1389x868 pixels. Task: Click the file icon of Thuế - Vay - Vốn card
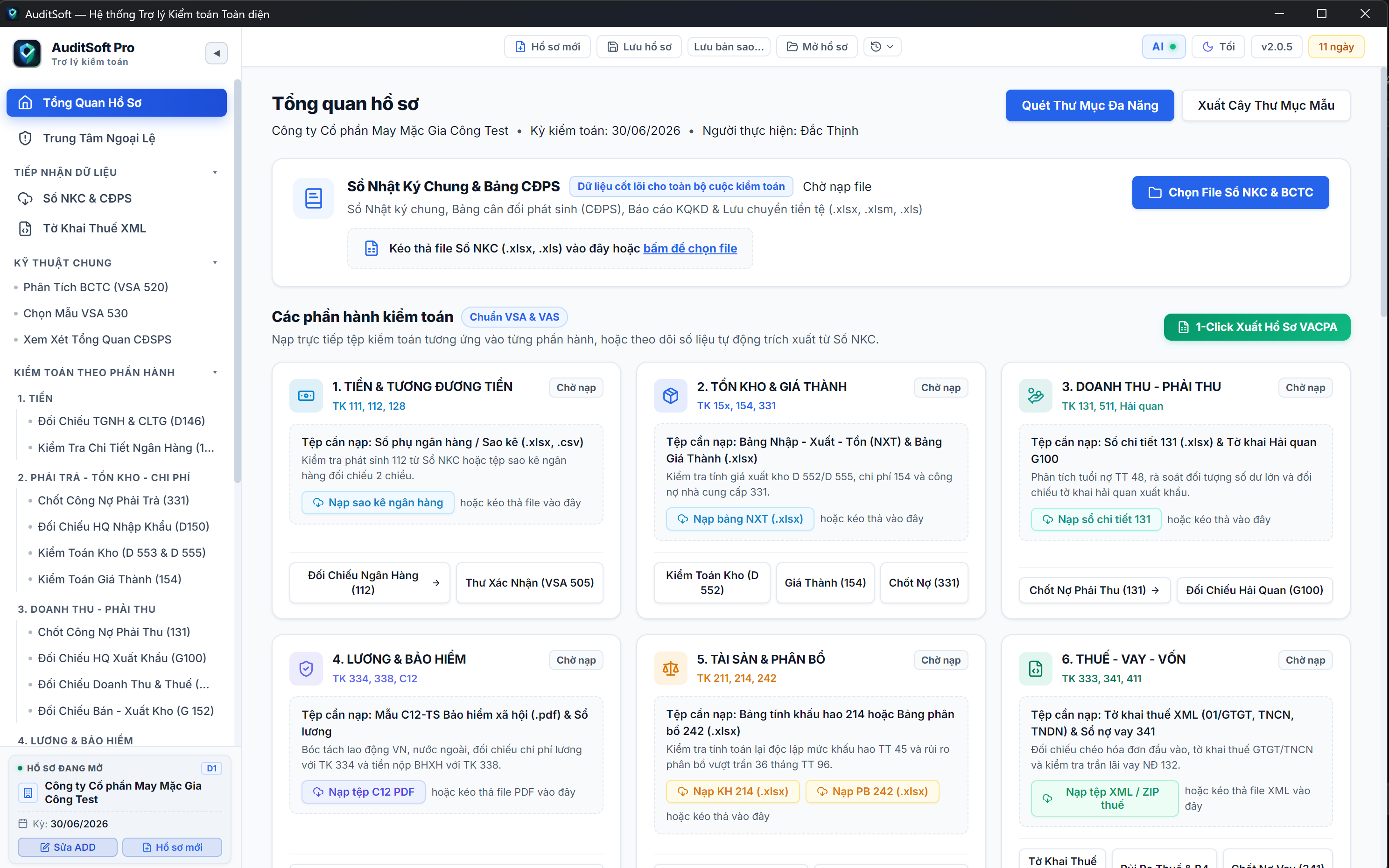pyautogui.click(x=1035, y=668)
